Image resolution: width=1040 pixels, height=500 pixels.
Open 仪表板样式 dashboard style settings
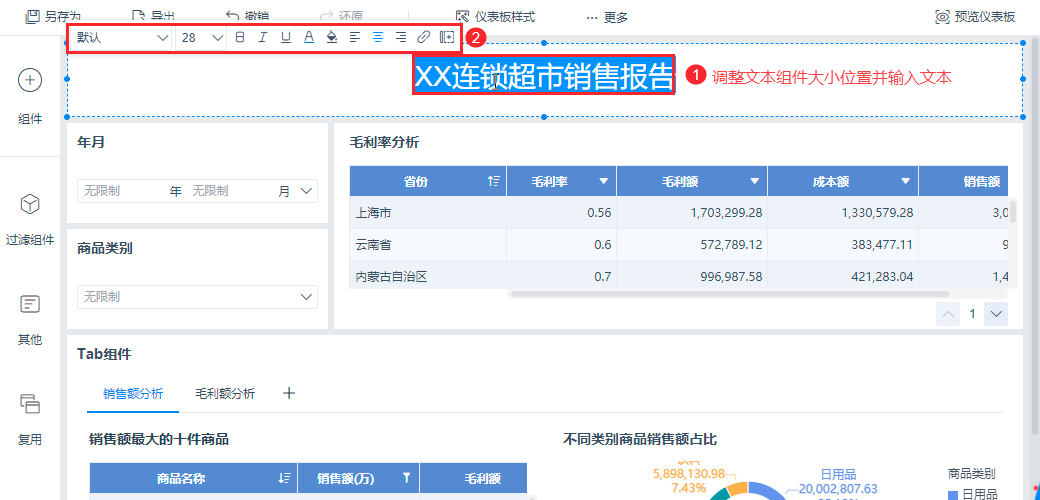pyautogui.click(x=495, y=17)
